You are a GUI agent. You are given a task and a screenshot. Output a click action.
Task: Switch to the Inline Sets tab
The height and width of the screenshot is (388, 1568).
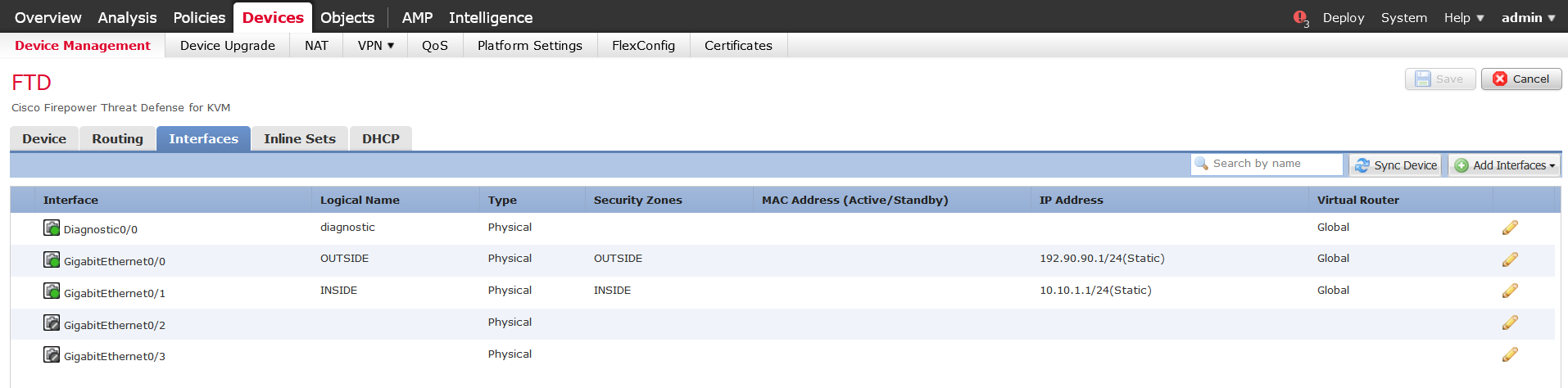[300, 138]
